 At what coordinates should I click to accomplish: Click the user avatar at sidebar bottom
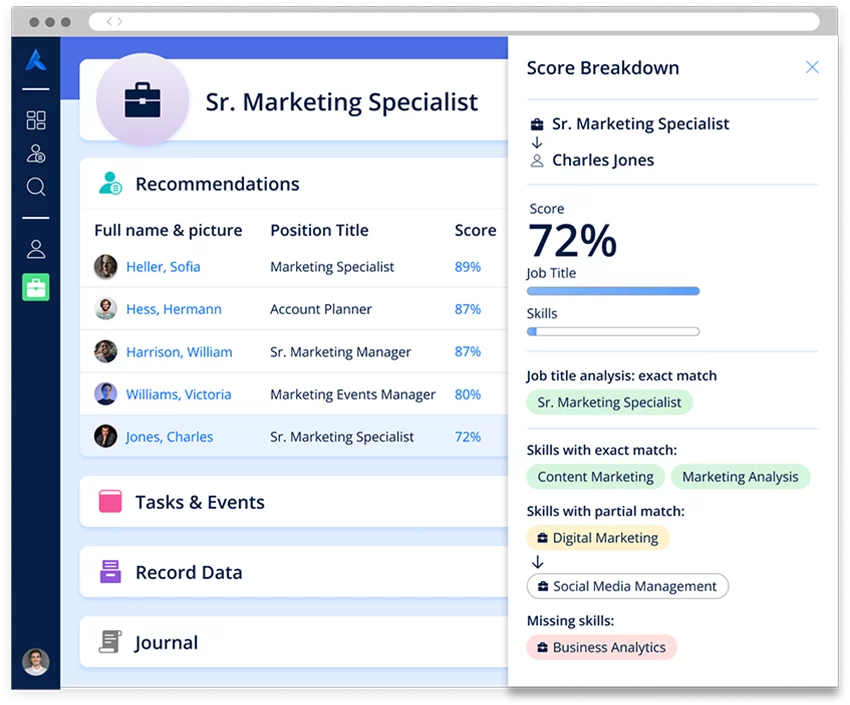[x=36, y=662]
